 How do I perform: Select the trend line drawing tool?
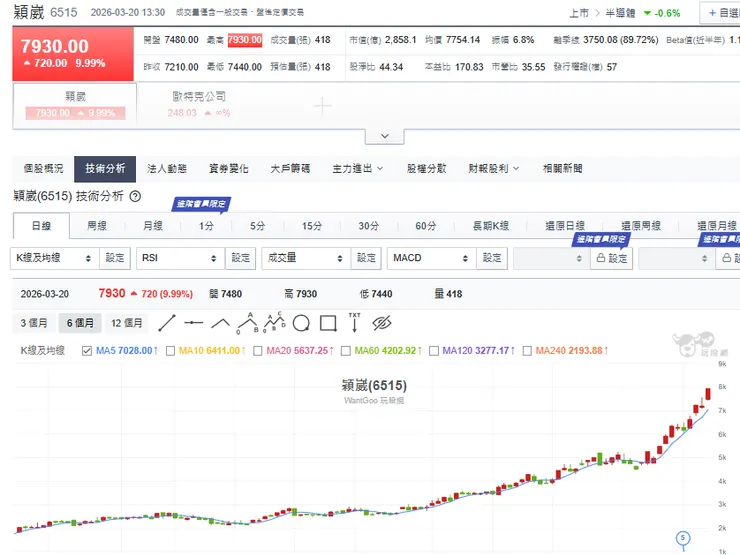coord(167,323)
